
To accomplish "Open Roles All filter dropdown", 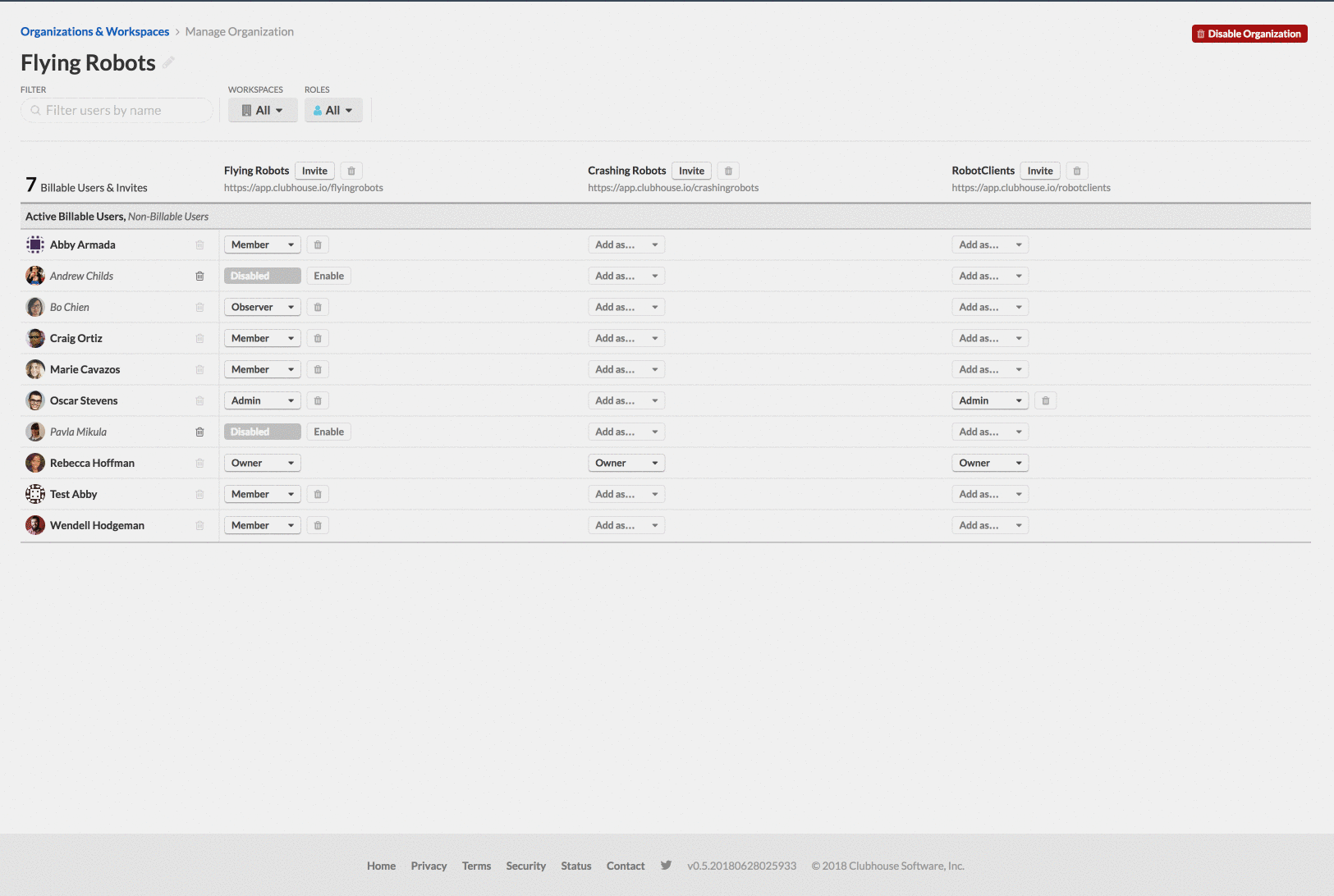I will click(333, 110).
